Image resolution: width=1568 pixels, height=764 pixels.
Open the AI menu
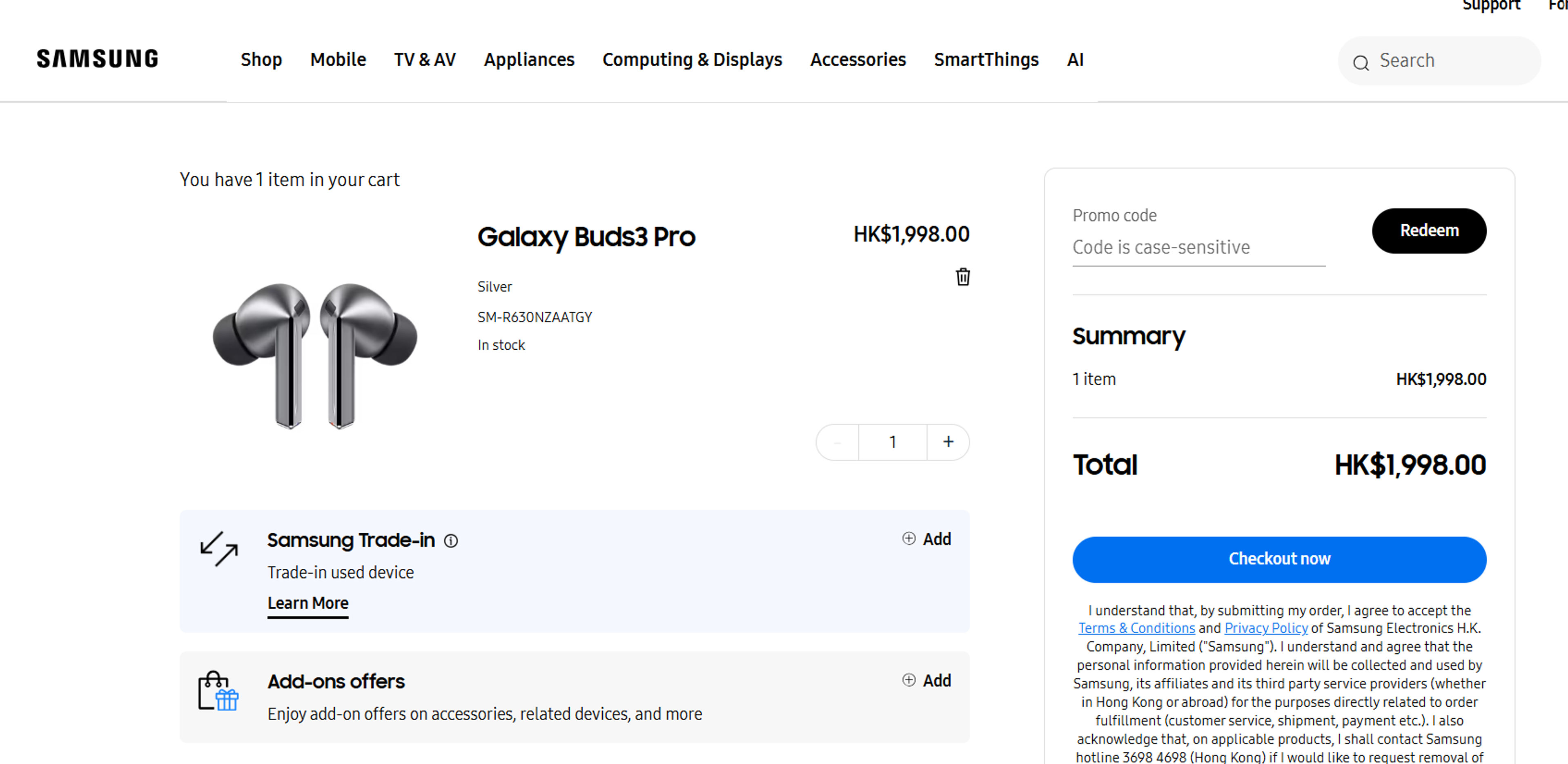pos(1075,60)
